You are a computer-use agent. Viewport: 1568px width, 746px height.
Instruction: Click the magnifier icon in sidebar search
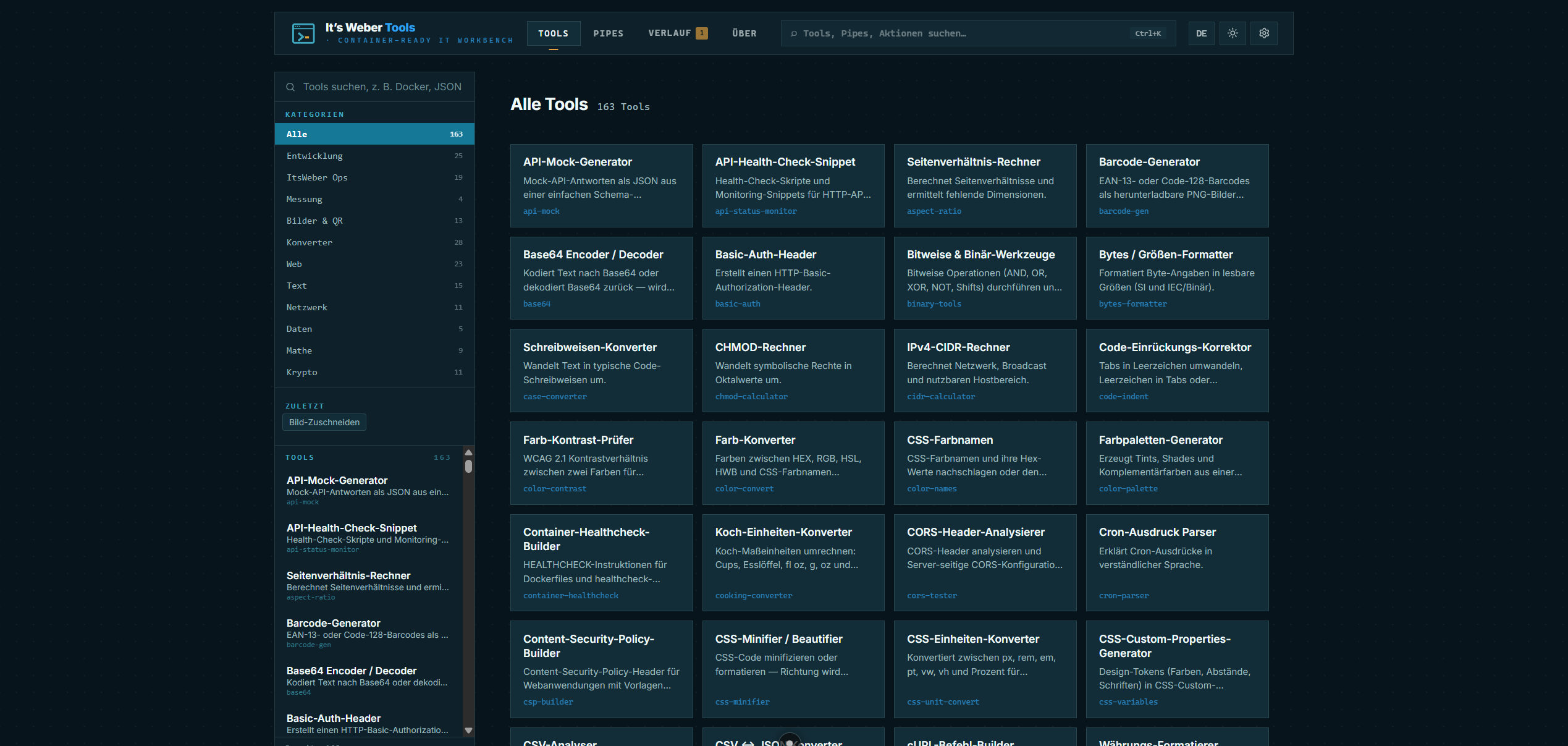[x=290, y=87]
